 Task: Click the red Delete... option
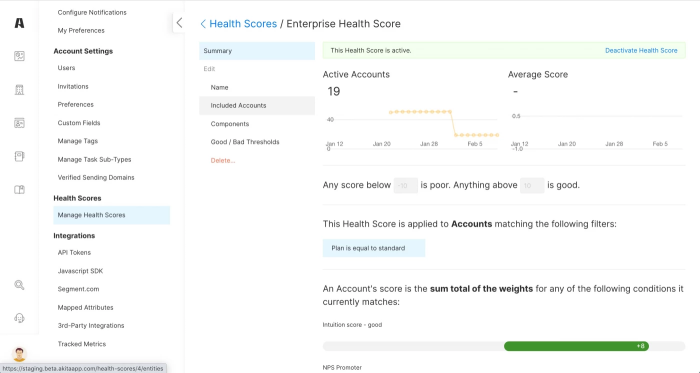tap(223, 161)
